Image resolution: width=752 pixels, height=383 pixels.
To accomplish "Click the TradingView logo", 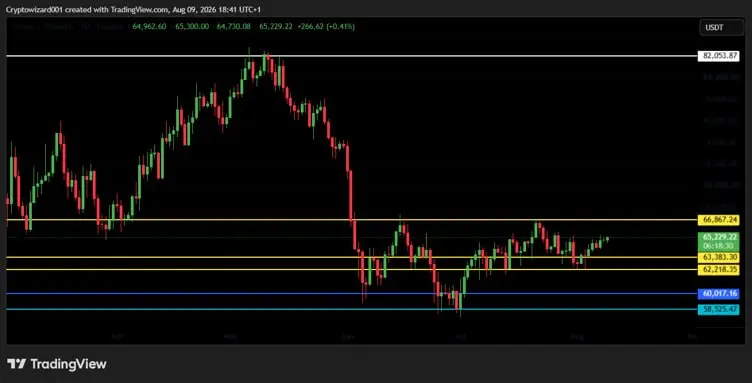I will (x=17, y=364).
